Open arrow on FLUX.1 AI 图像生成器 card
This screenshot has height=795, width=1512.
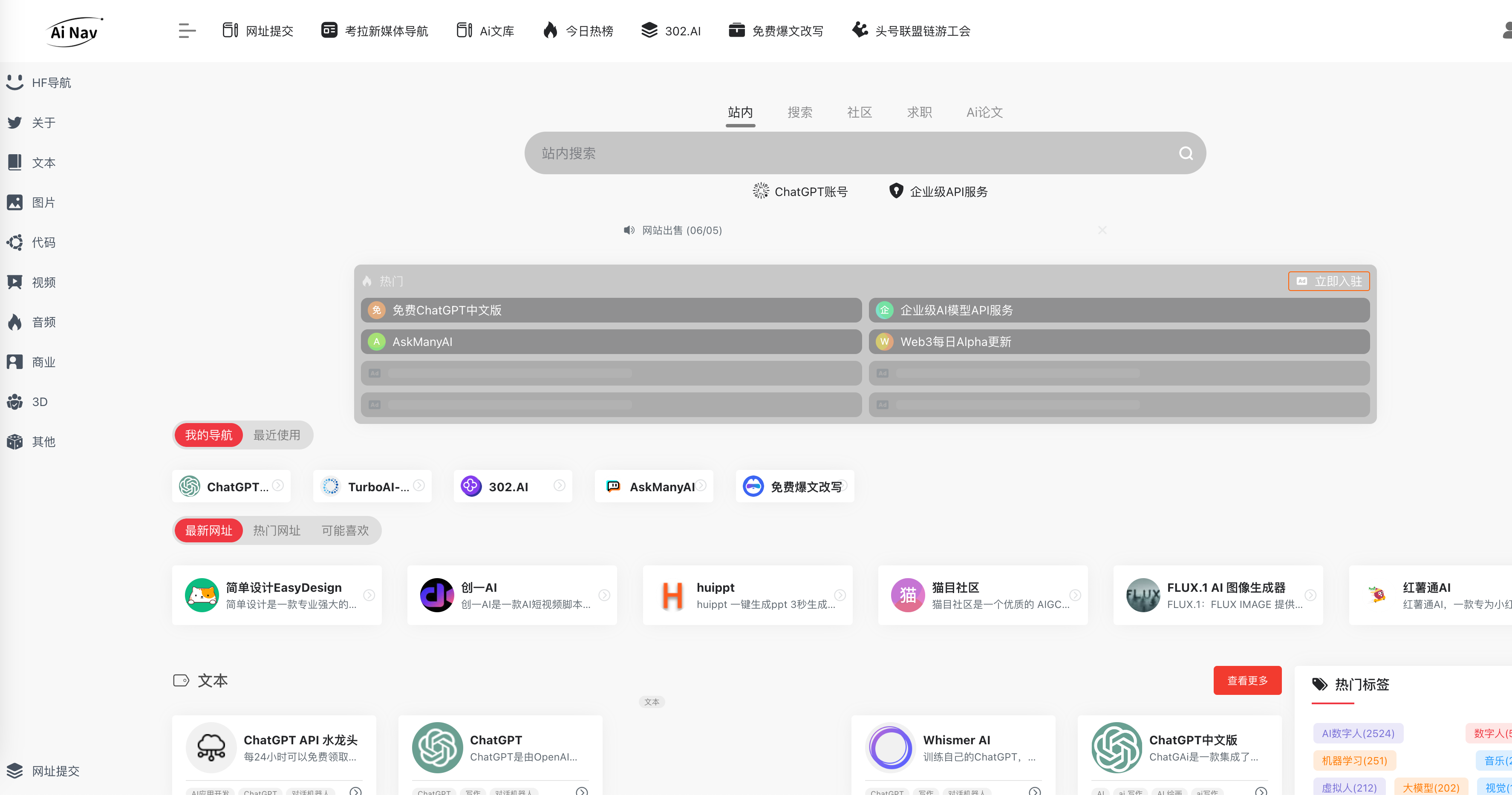[1310, 595]
